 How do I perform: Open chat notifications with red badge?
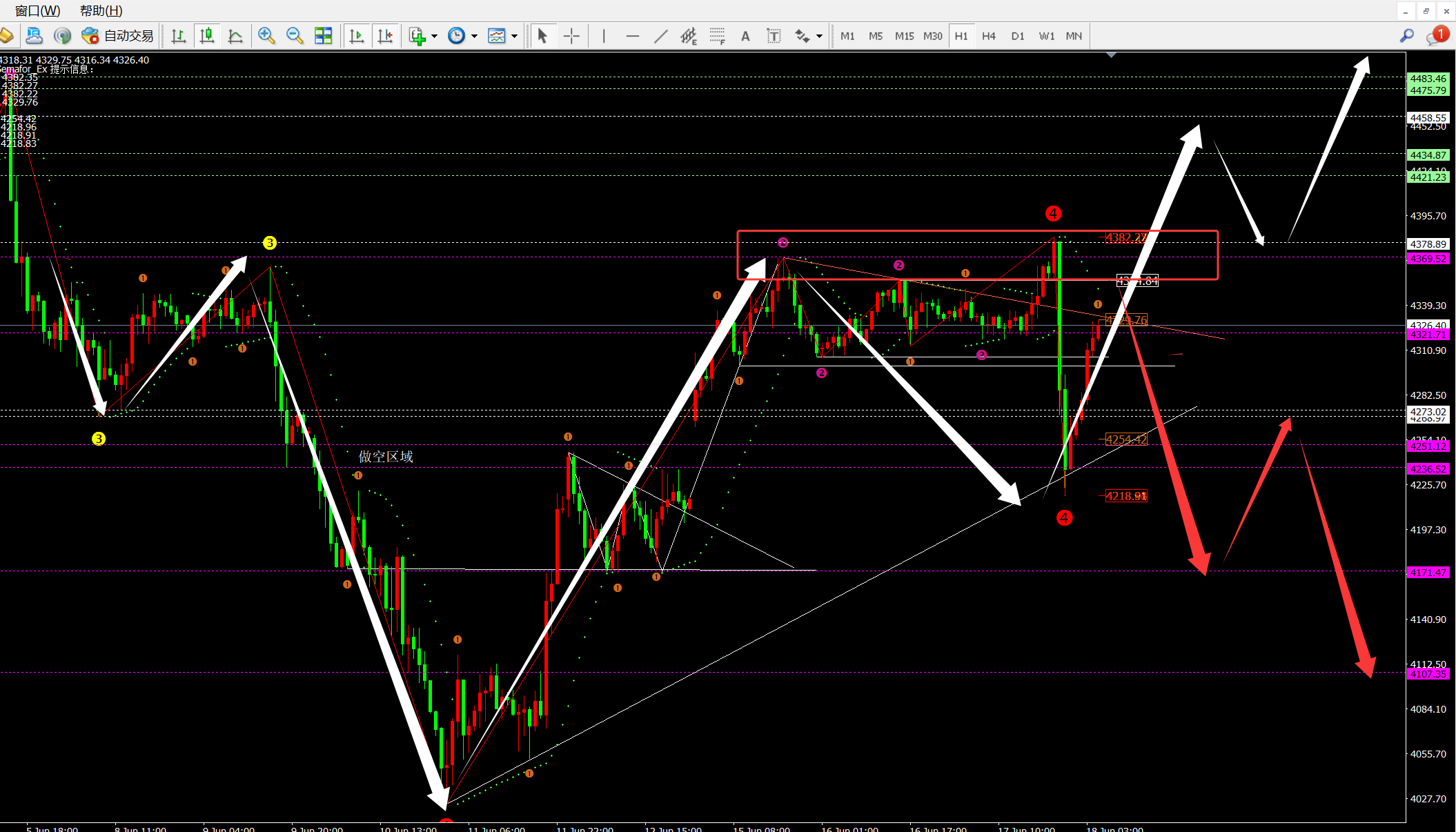point(1438,35)
